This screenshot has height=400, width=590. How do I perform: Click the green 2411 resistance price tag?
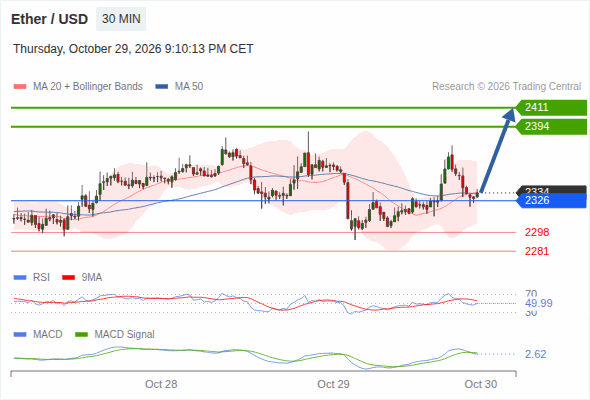coord(551,108)
